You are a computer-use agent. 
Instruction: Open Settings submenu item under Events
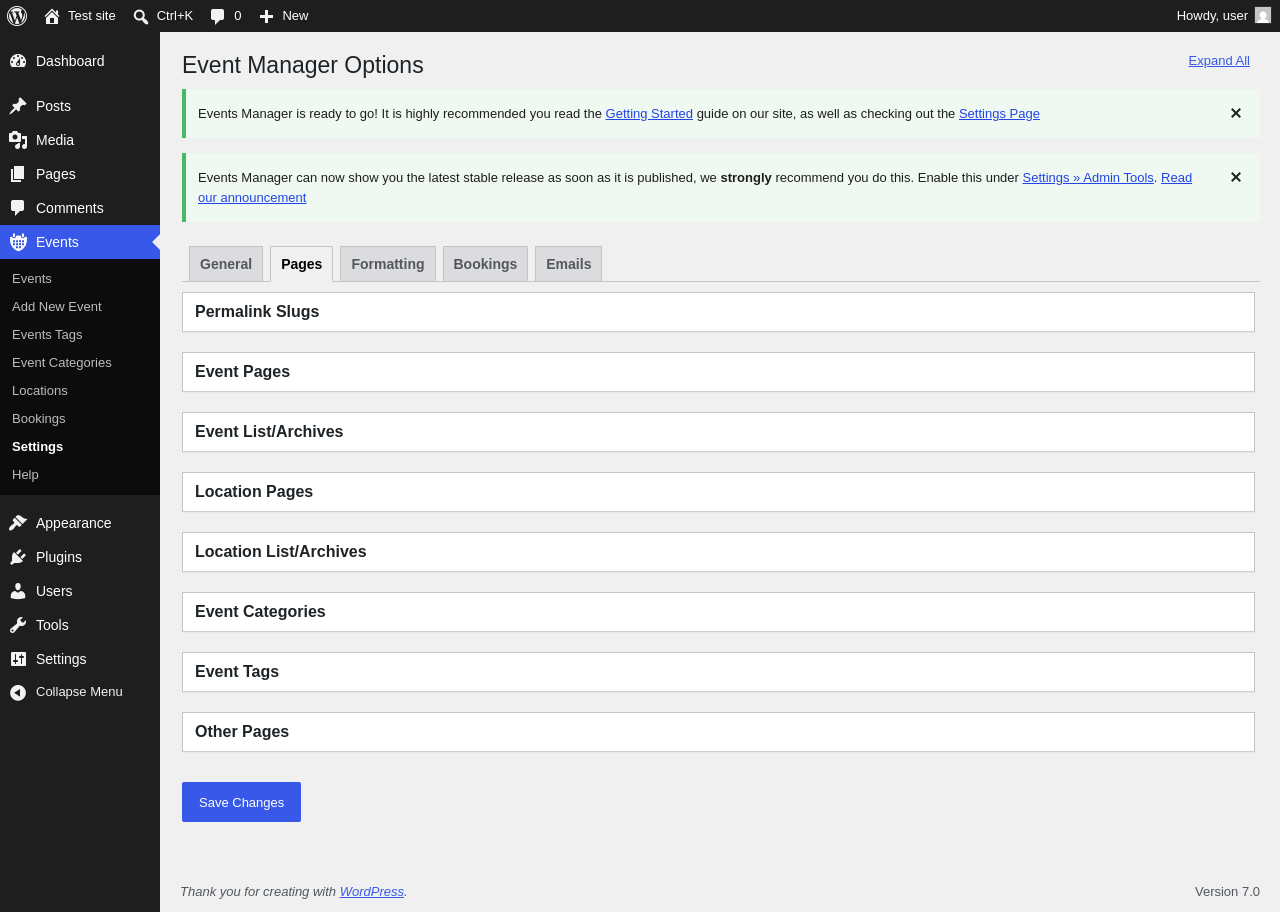[37, 446]
